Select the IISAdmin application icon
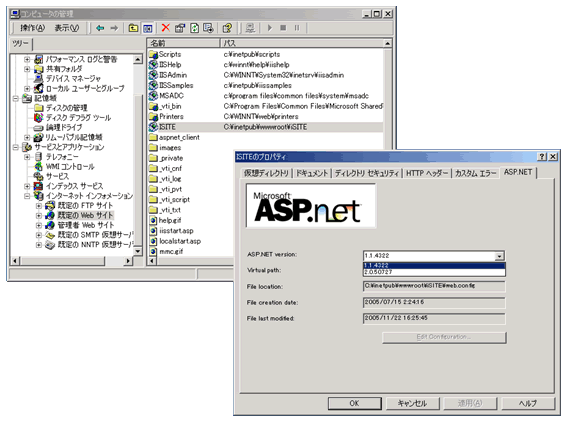This screenshot has height=425, width=569. [153, 75]
